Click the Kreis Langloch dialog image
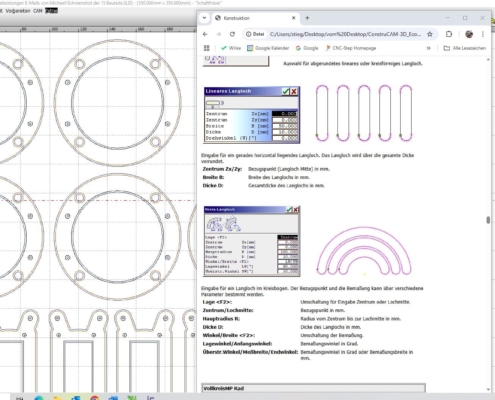 (x=252, y=241)
